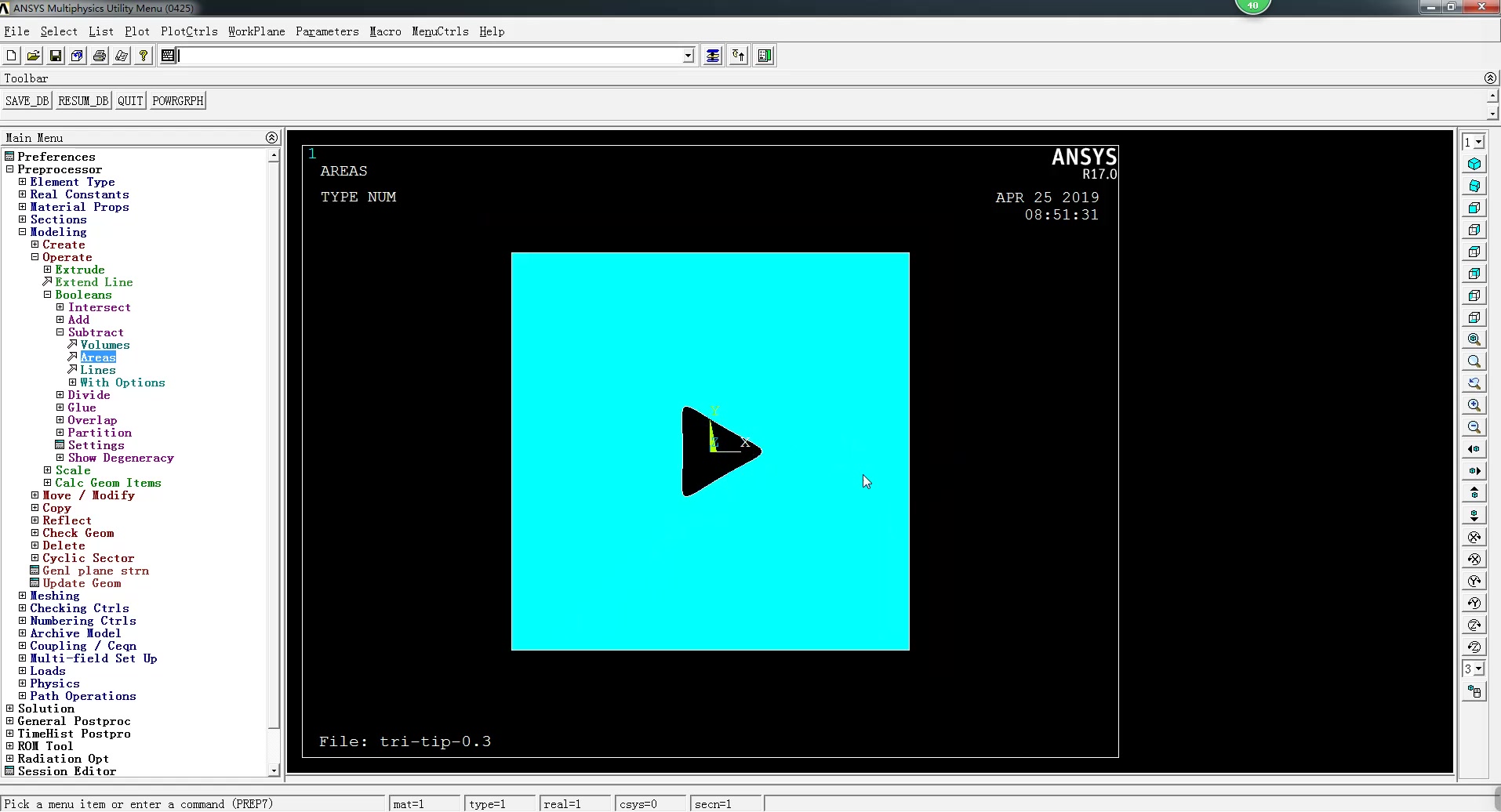Open the PlotCtrls menu

coord(189,32)
